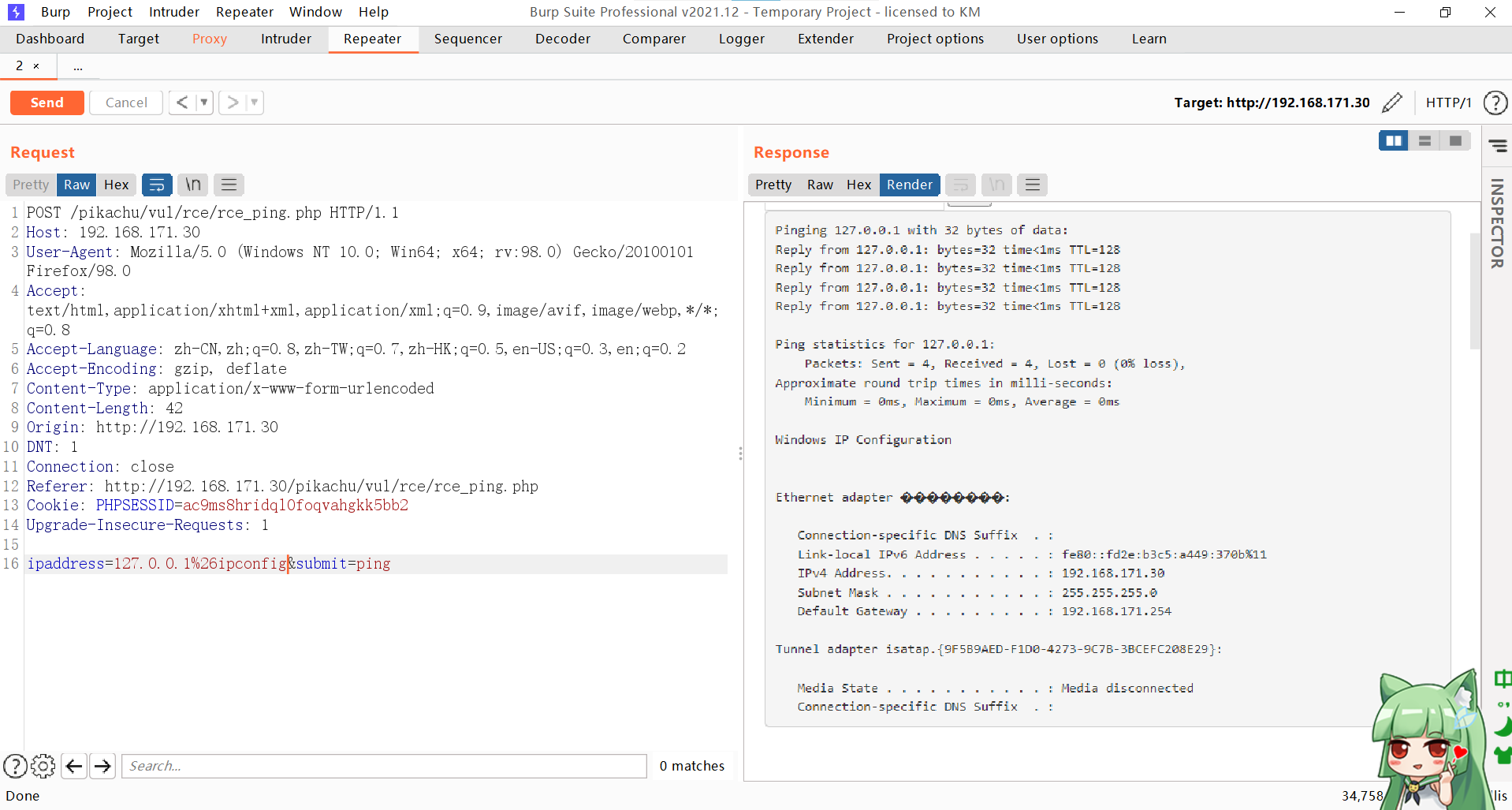Screen dimensions: 1512x810
Task: Open the Repeater help question icon
Action: point(1495,103)
